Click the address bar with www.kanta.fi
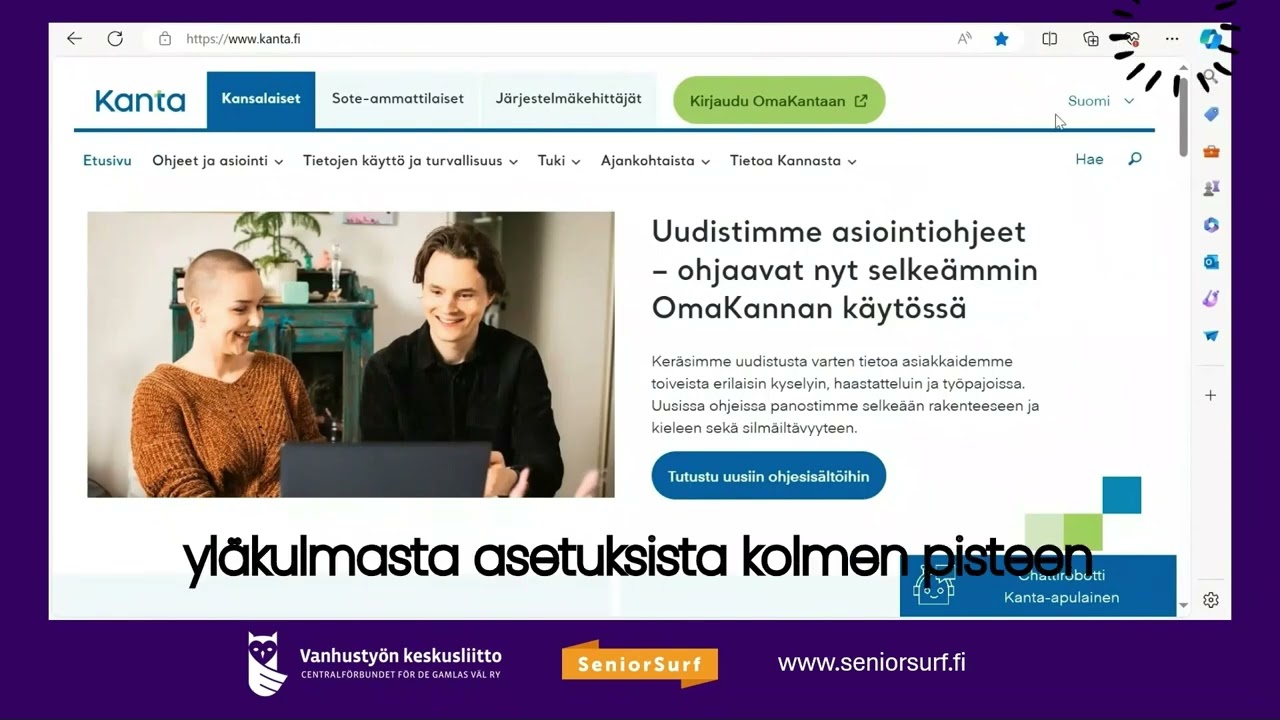 coord(560,39)
